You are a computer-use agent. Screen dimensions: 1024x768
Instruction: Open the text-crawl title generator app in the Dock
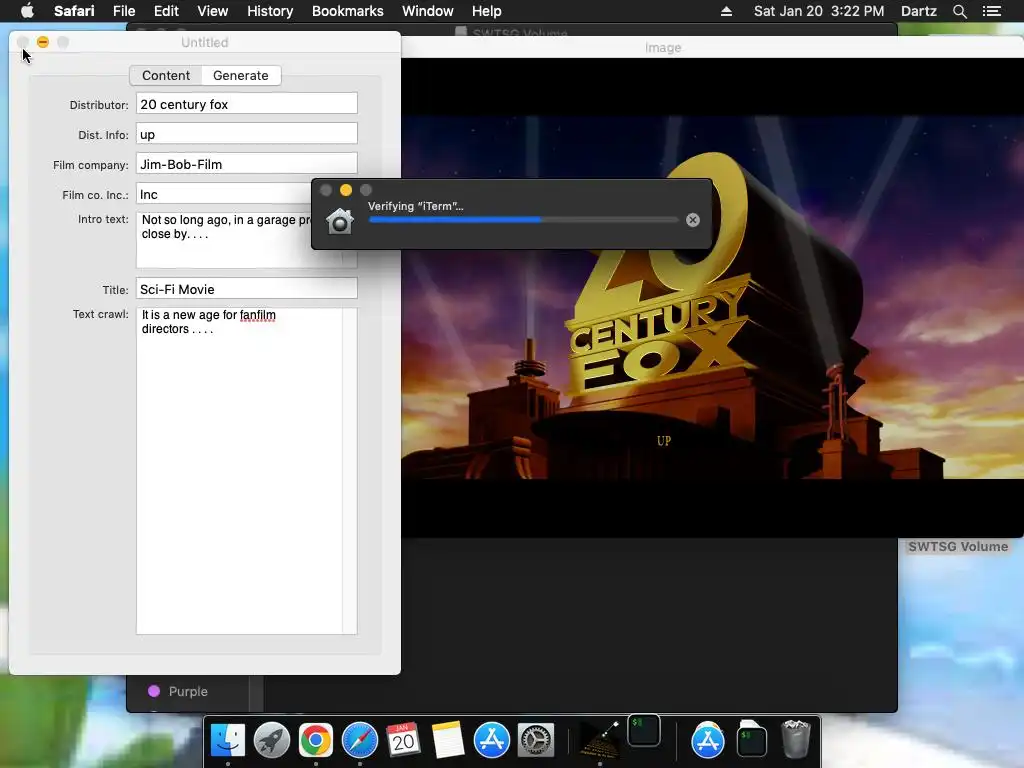600,740
